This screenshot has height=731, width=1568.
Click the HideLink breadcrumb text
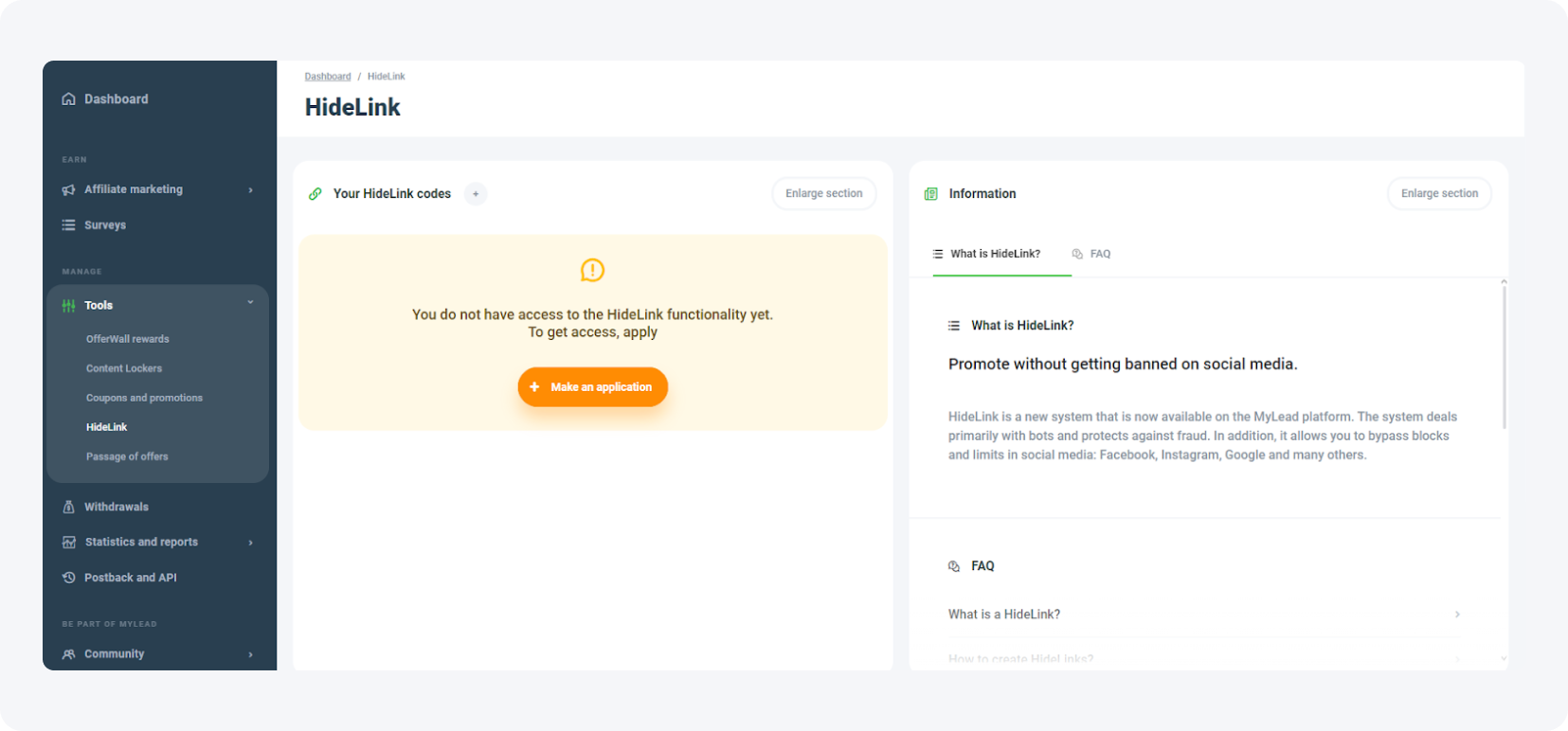tap(387, 77)
